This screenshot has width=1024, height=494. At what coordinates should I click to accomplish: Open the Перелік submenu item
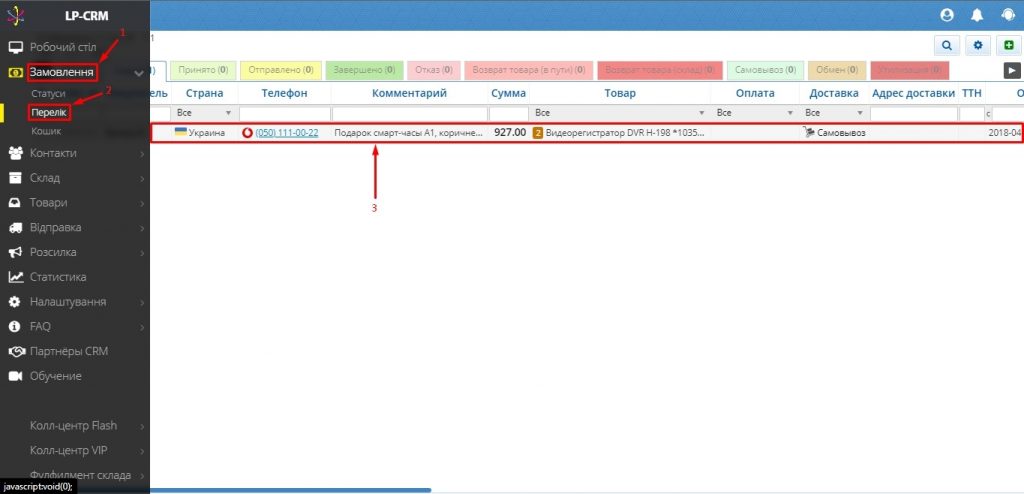(48, 112)
